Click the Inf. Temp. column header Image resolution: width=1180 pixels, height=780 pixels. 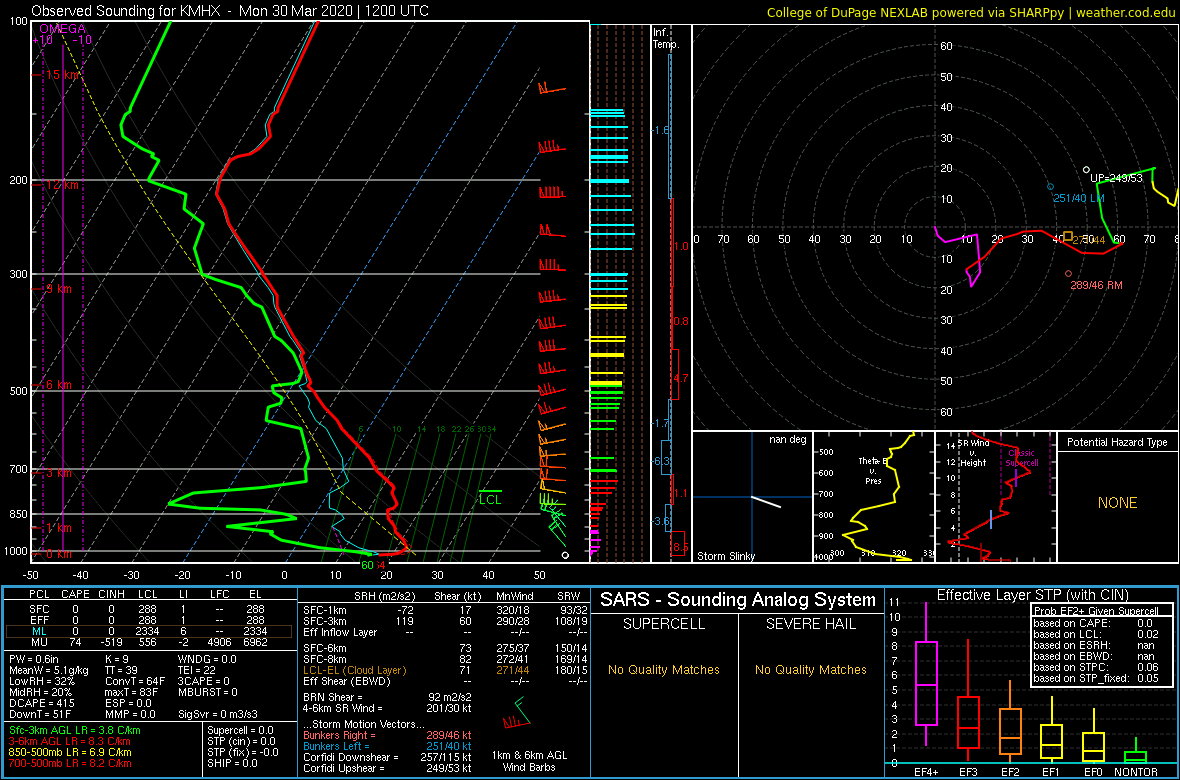667,39
